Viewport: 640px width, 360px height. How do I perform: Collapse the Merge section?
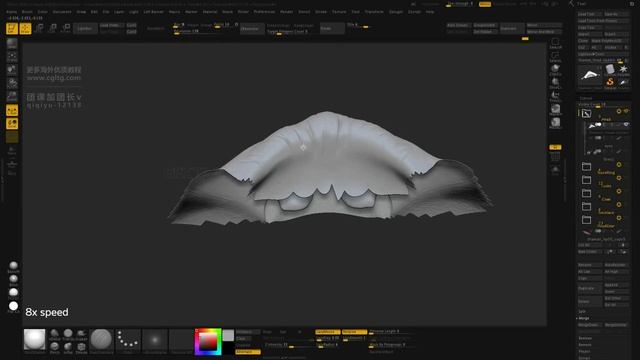point(583,318)
